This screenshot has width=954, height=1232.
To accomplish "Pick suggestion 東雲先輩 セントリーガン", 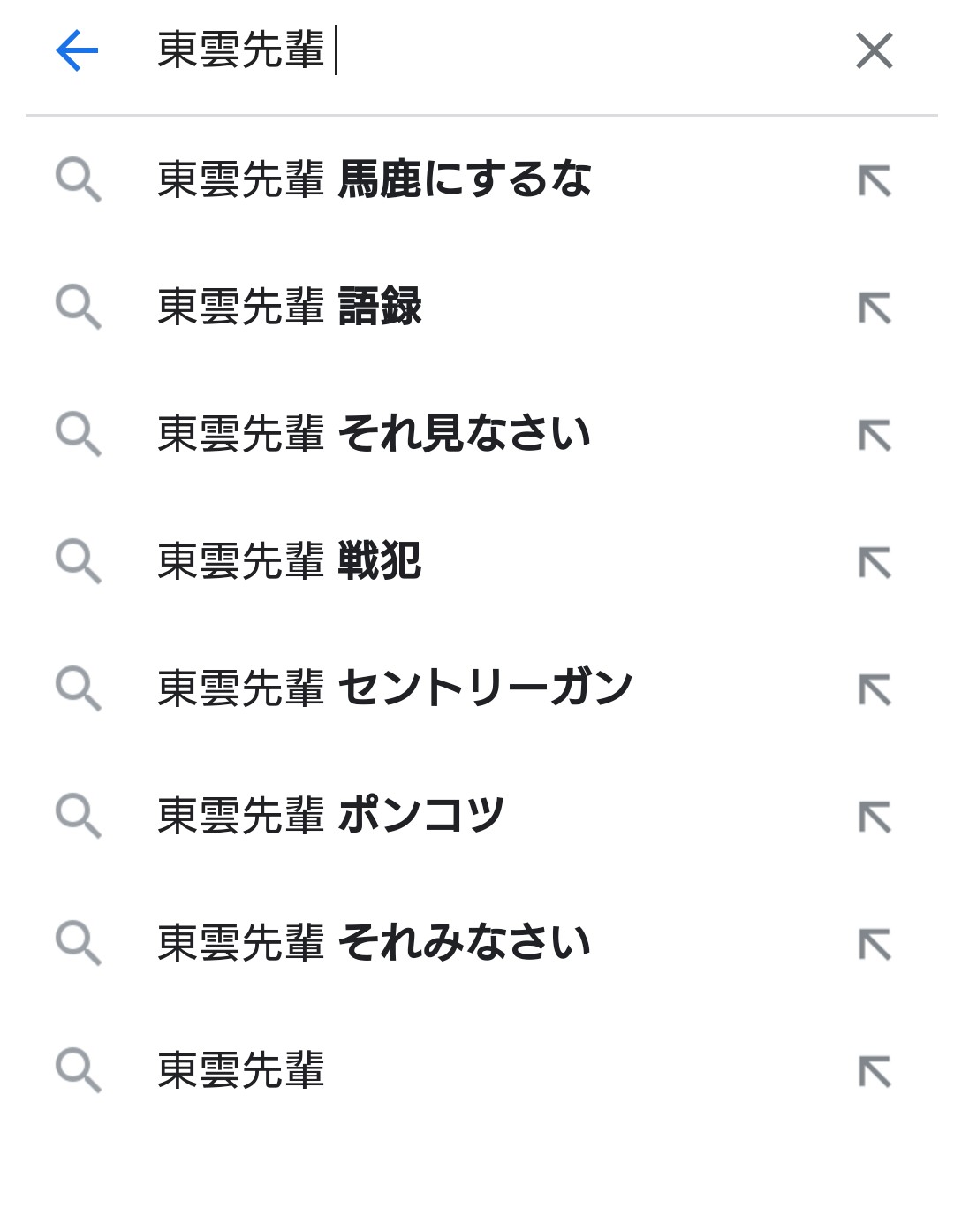I will pos(395,688).
